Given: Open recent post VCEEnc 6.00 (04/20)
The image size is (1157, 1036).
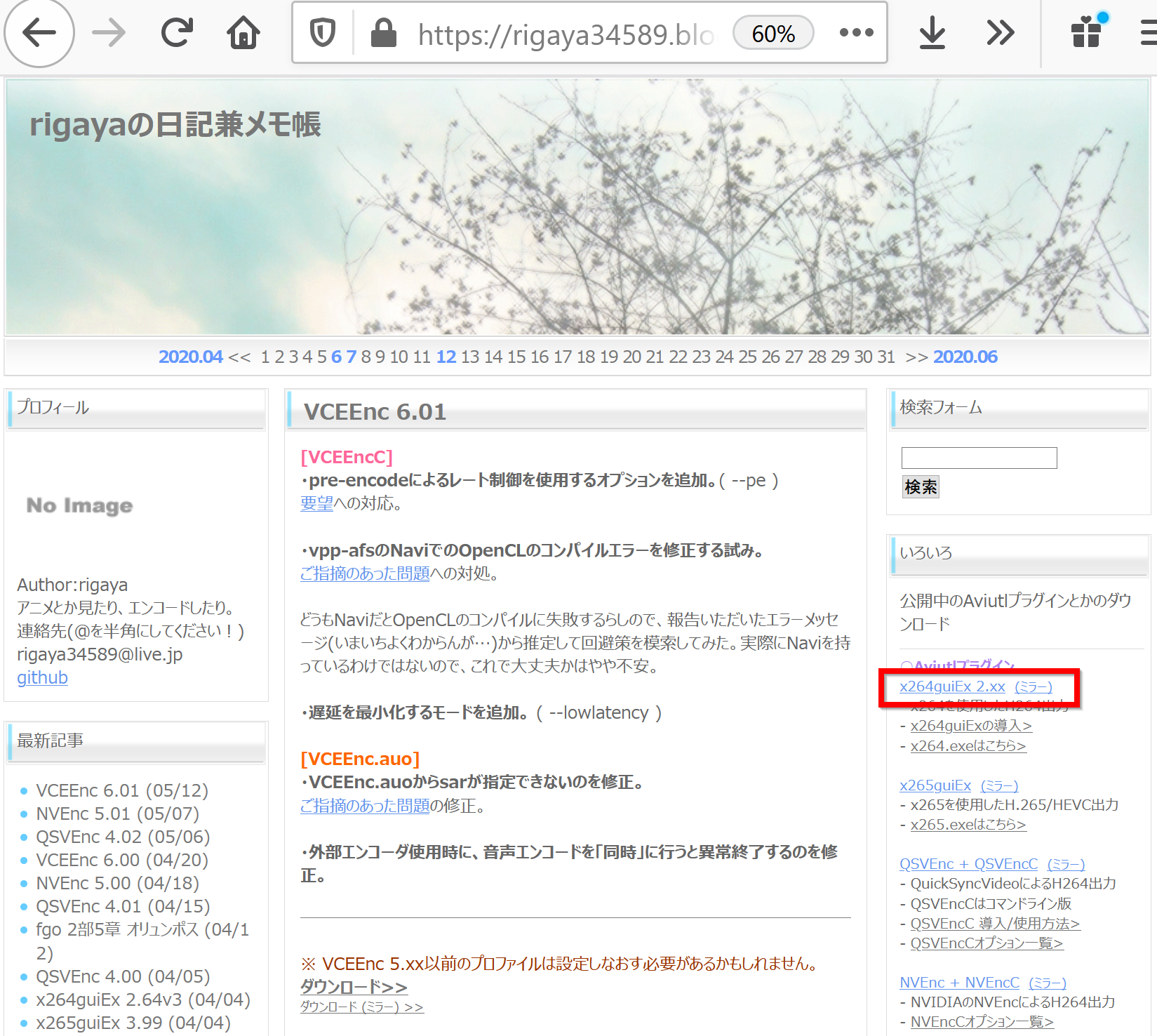Looking at the screenshot, I should [122, 860].
